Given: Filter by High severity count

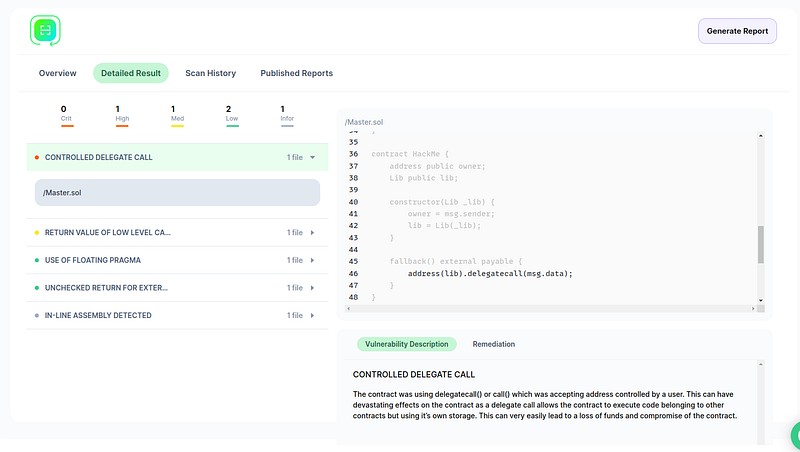Looking at the screenshot, I should 121,114.
